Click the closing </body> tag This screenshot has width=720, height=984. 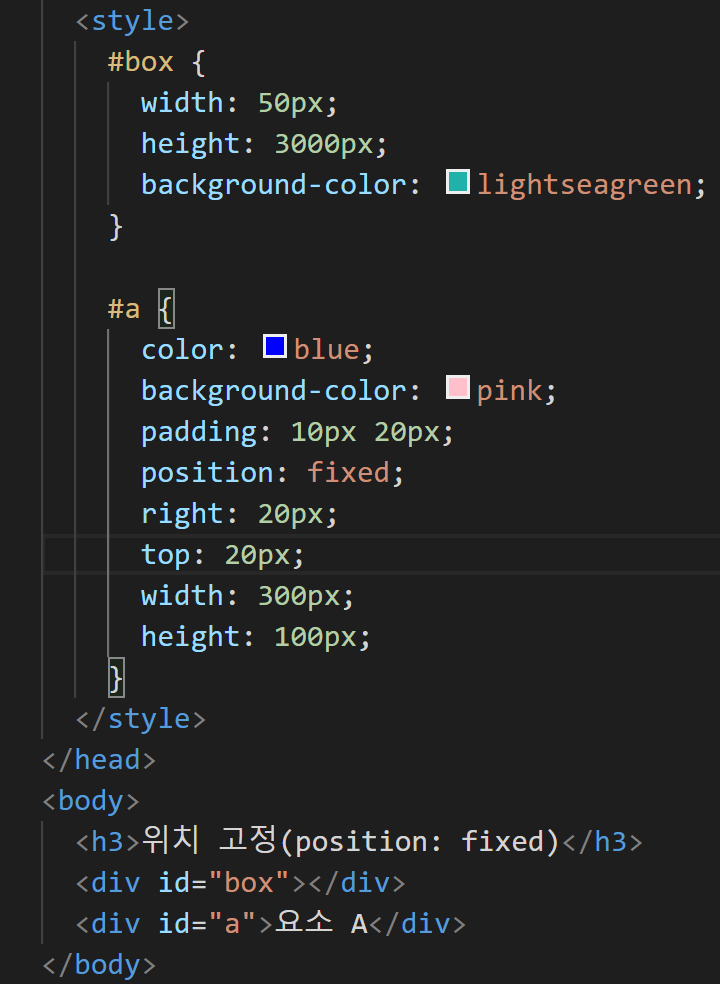[x=99, y=965]
